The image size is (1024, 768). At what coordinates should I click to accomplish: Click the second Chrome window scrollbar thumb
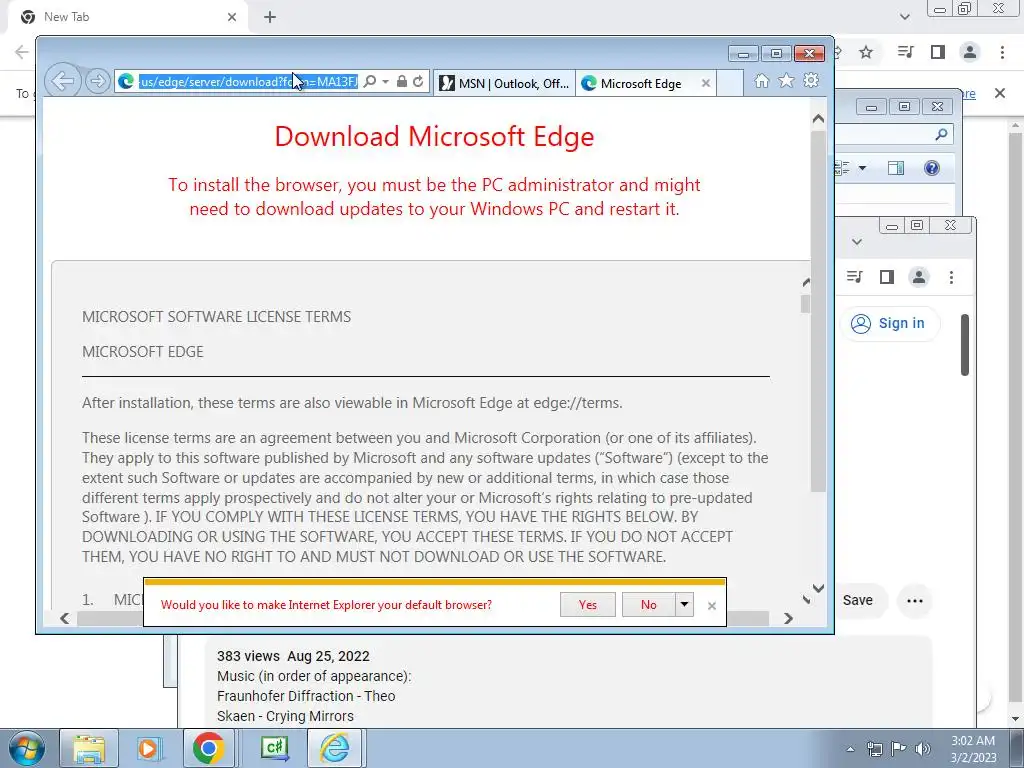965,345
